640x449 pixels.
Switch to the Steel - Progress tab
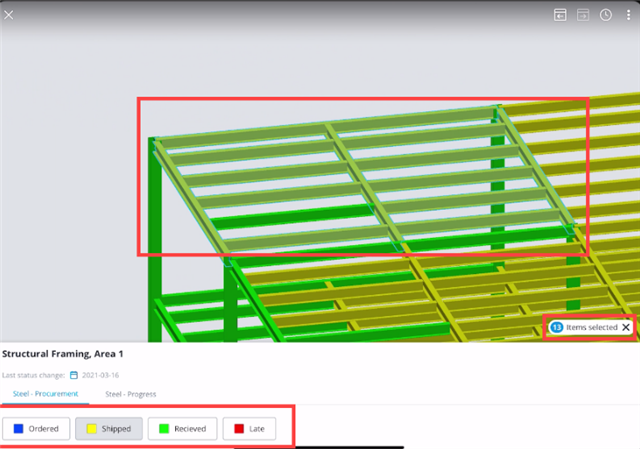[131, 394]
